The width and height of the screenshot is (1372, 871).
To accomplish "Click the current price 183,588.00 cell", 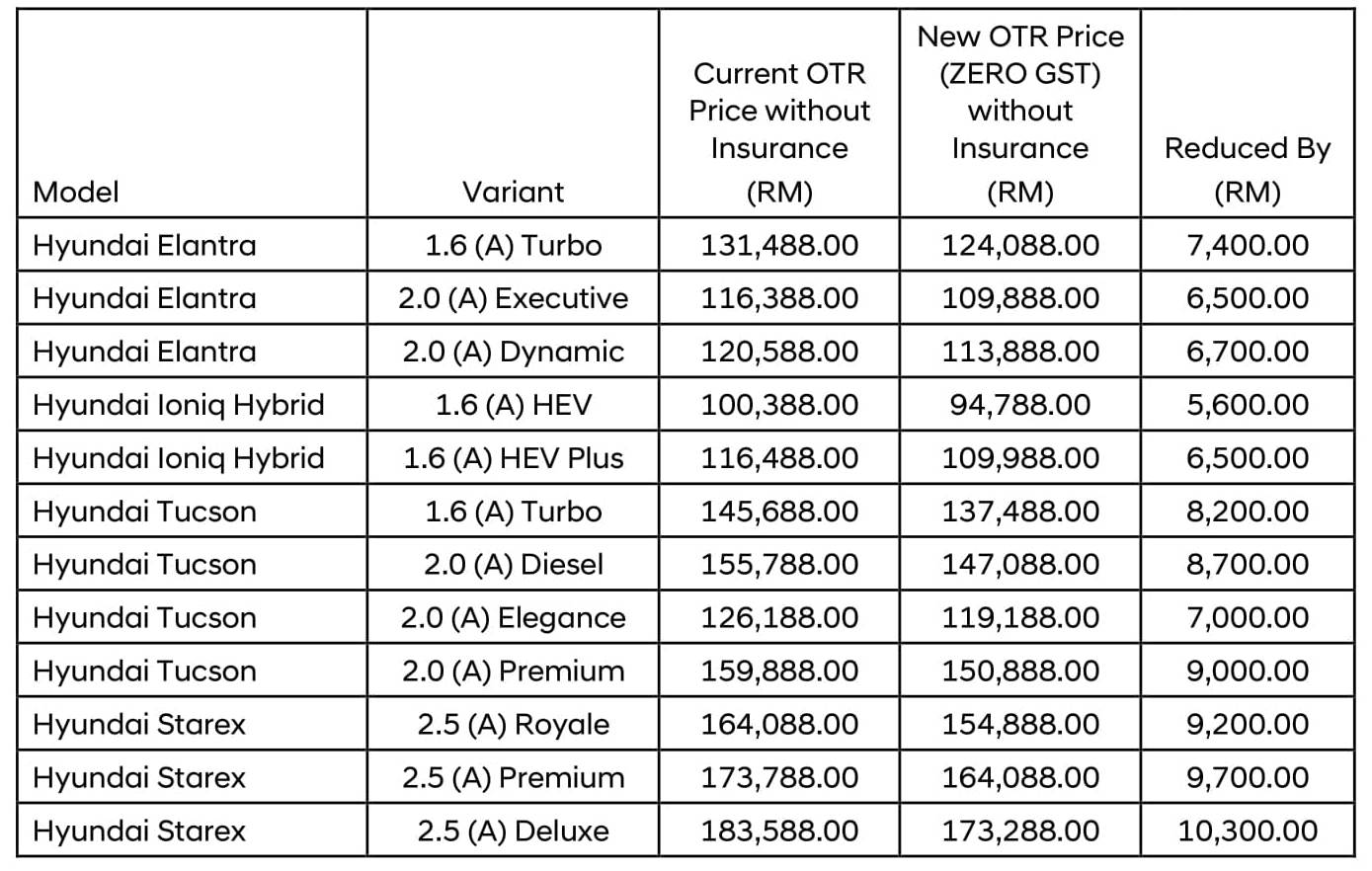I will click(779, 831).
